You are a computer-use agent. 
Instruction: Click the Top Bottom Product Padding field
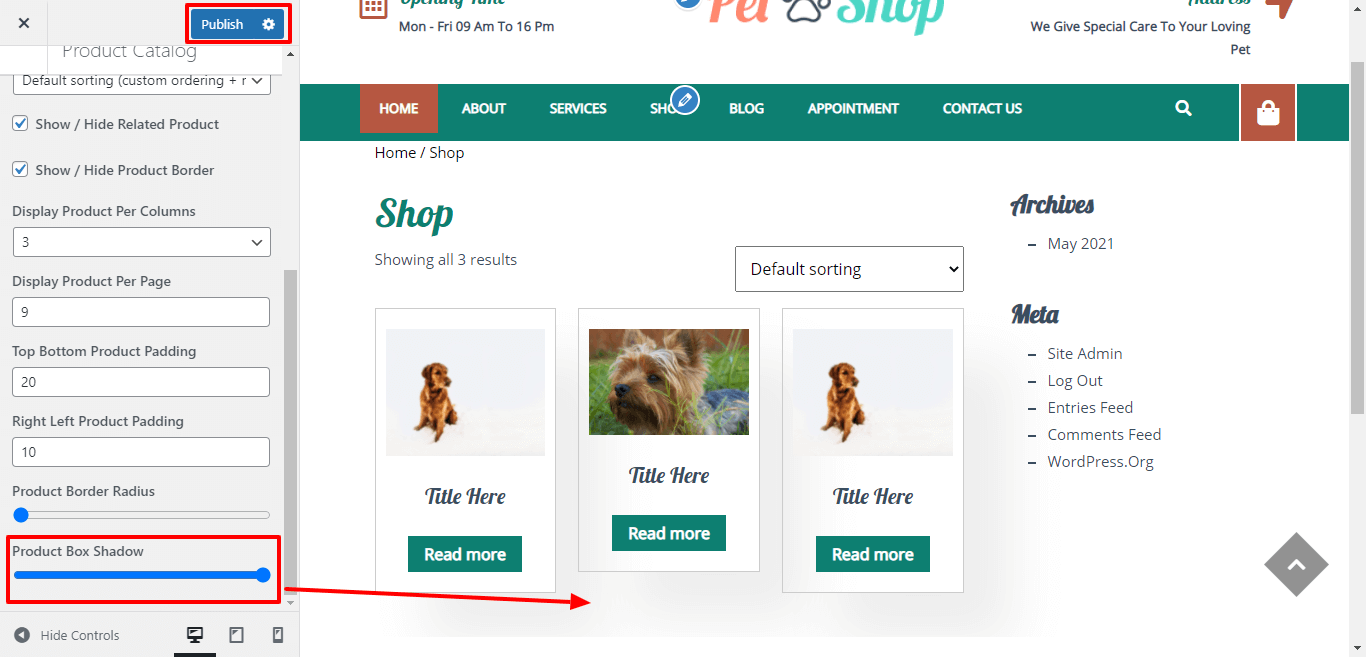141,382
